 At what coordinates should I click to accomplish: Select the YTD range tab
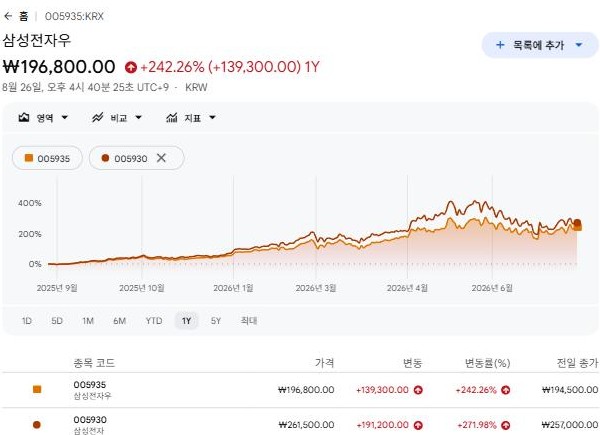click(x=154, y=321)
